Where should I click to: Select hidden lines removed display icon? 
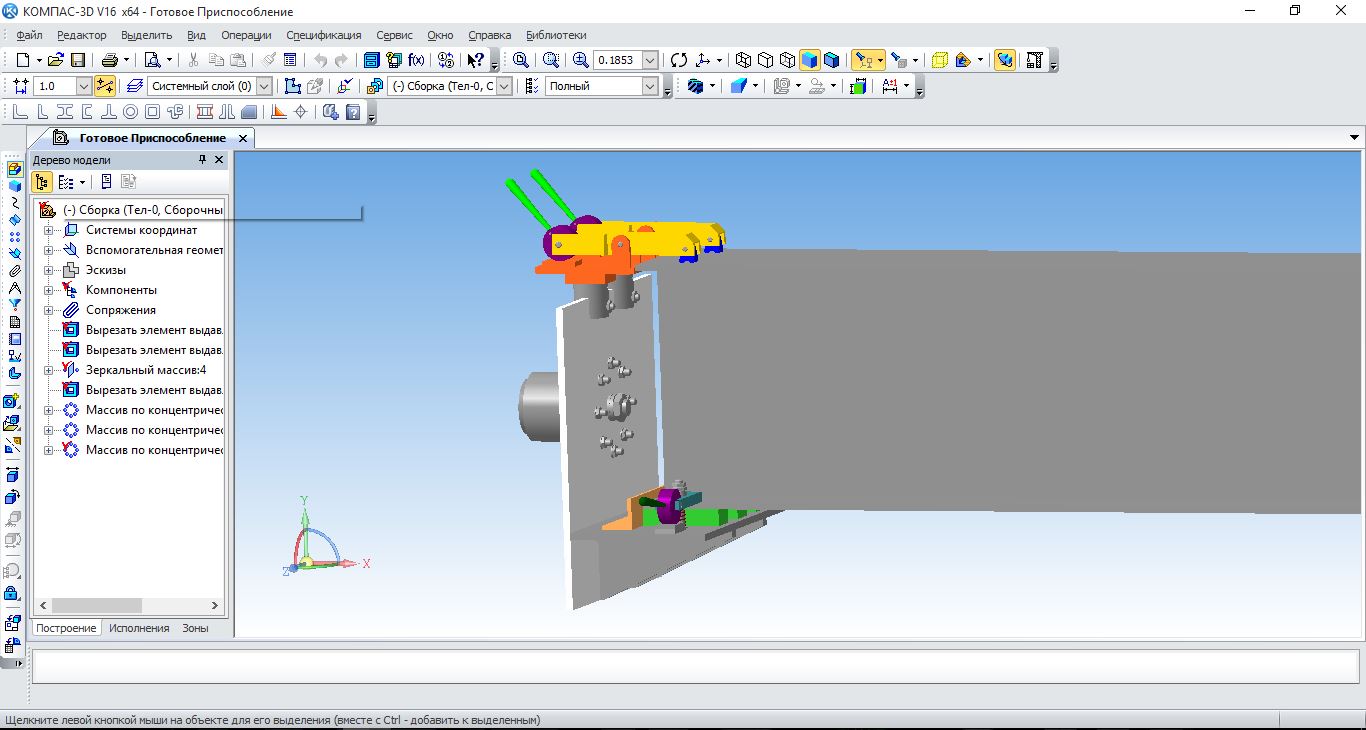[765, 60]
